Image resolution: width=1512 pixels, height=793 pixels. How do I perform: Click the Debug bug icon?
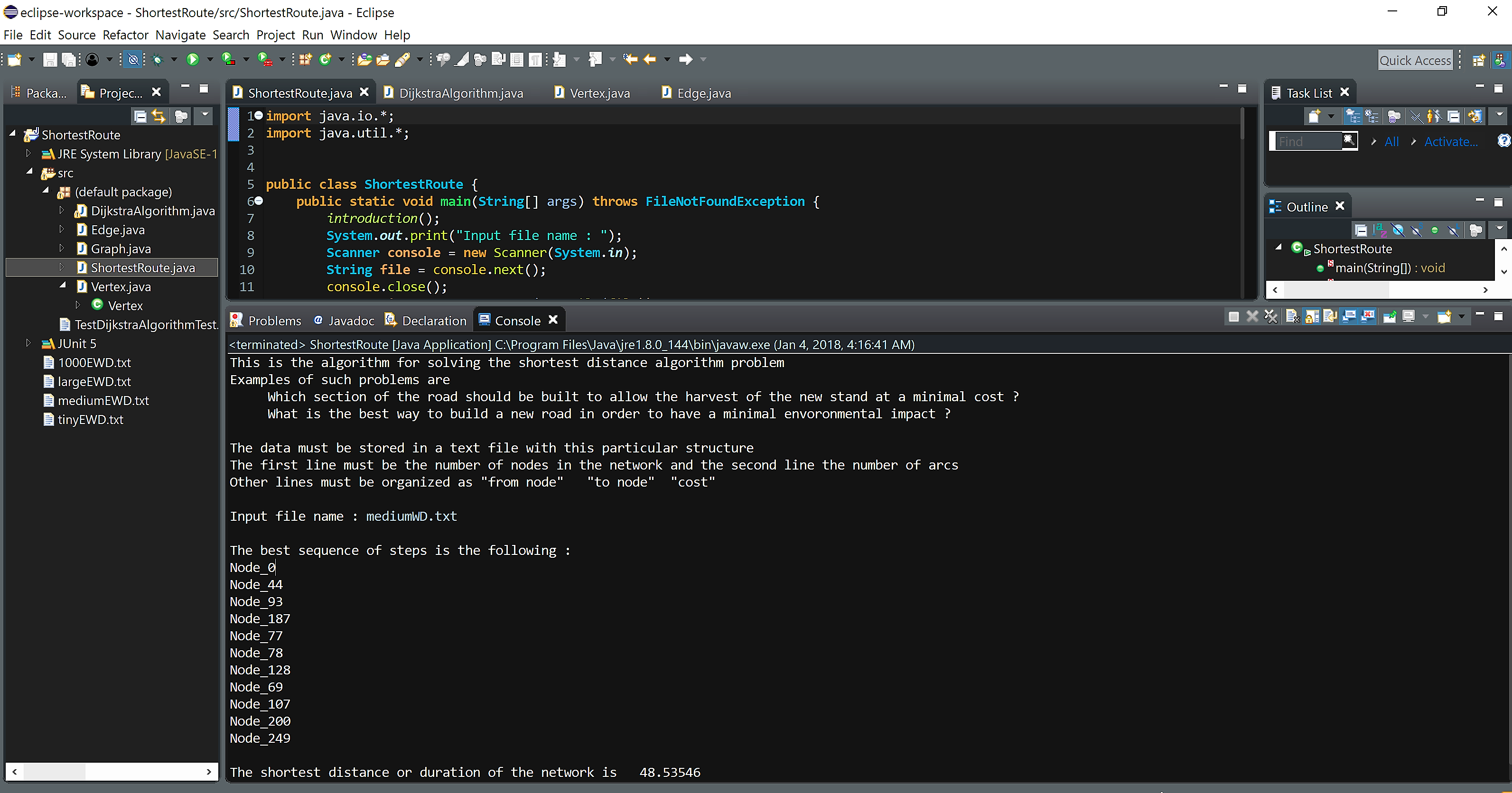pos(157,59)
